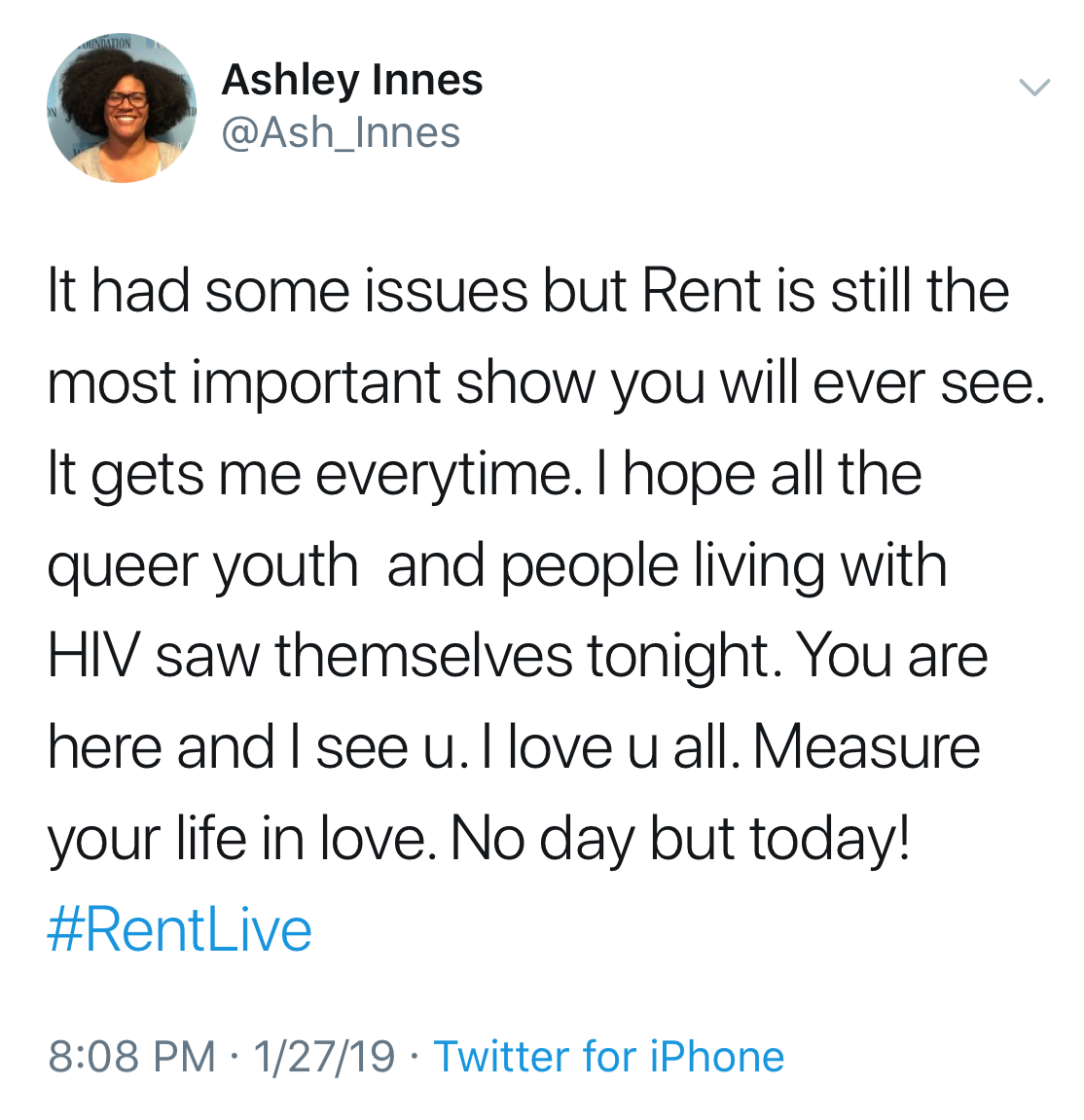Click the 1/27/19 date
The width and height of the screenshot is (1084, 1120).
(x=324, y=1057)
